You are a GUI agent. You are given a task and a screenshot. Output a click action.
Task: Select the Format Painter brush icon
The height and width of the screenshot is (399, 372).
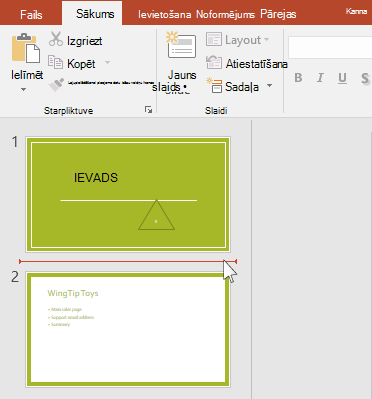point(56,85)
